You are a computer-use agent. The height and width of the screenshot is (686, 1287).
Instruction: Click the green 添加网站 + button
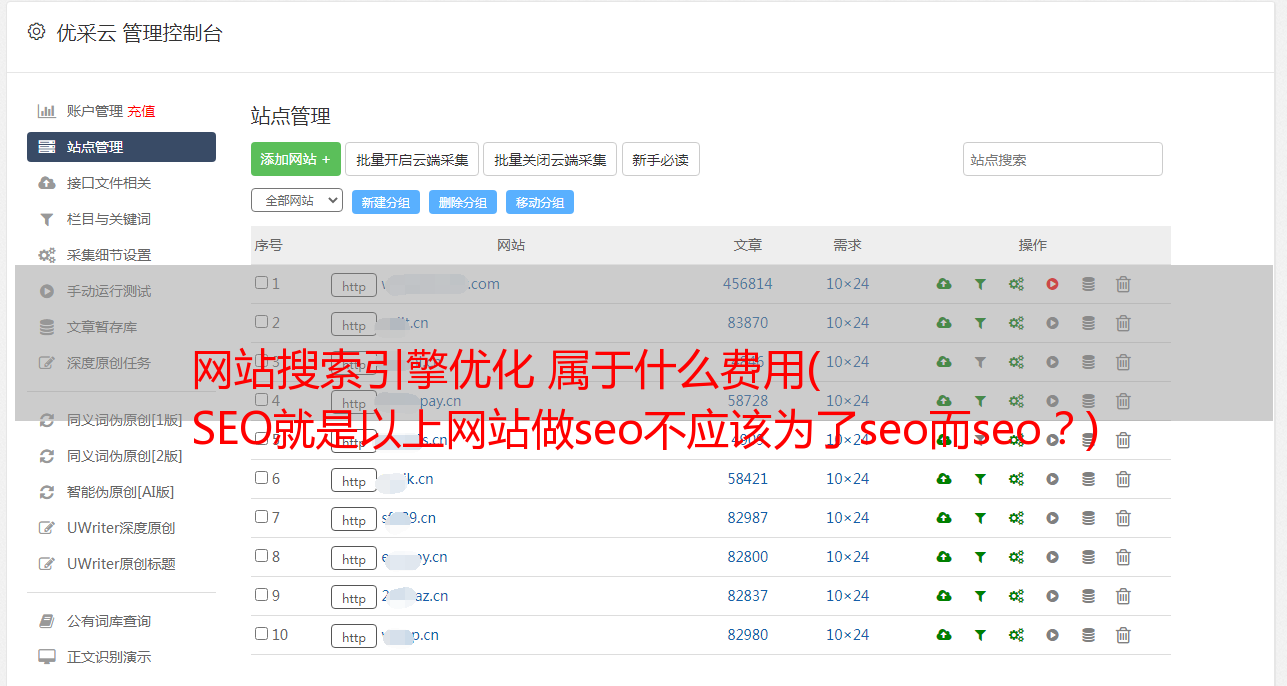(x=296, y=159)
